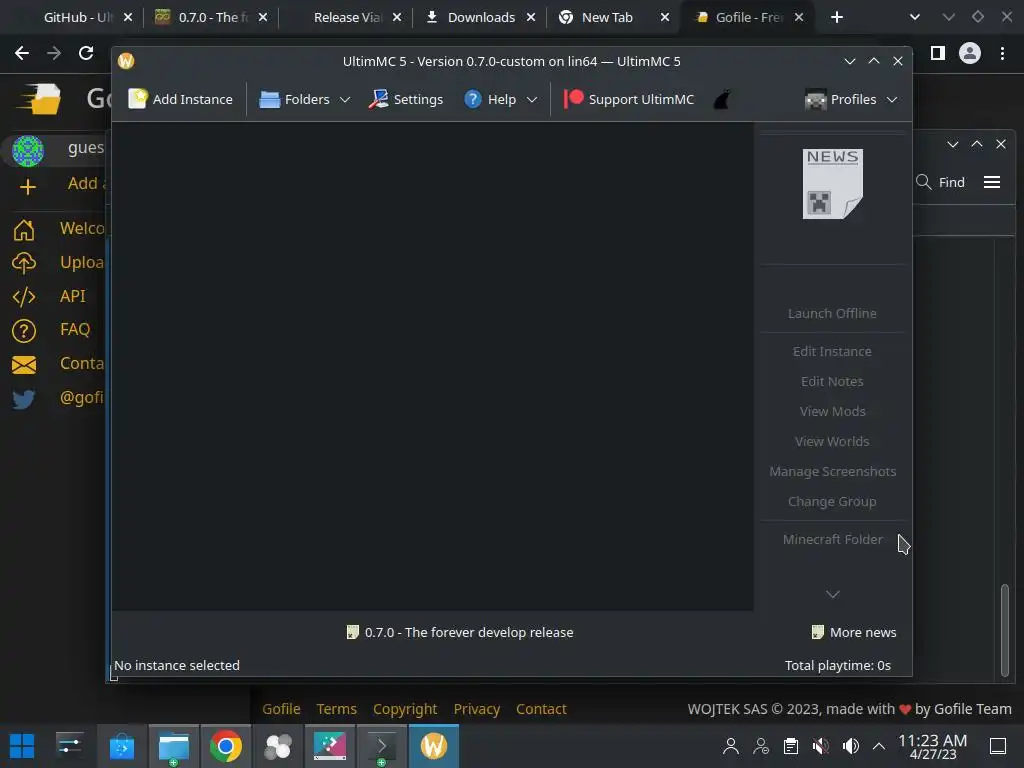The width and height of the screenshot is (1024, 768).
Task: Click Privacy footer link
Action: (x=477, y=709)
